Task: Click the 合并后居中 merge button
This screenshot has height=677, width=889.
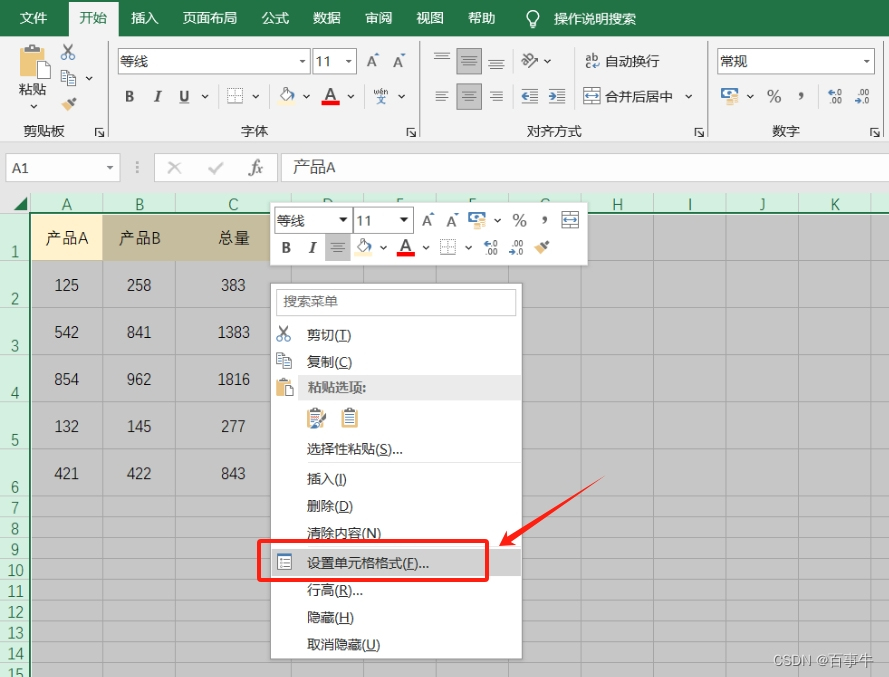Action: [629, 96]
